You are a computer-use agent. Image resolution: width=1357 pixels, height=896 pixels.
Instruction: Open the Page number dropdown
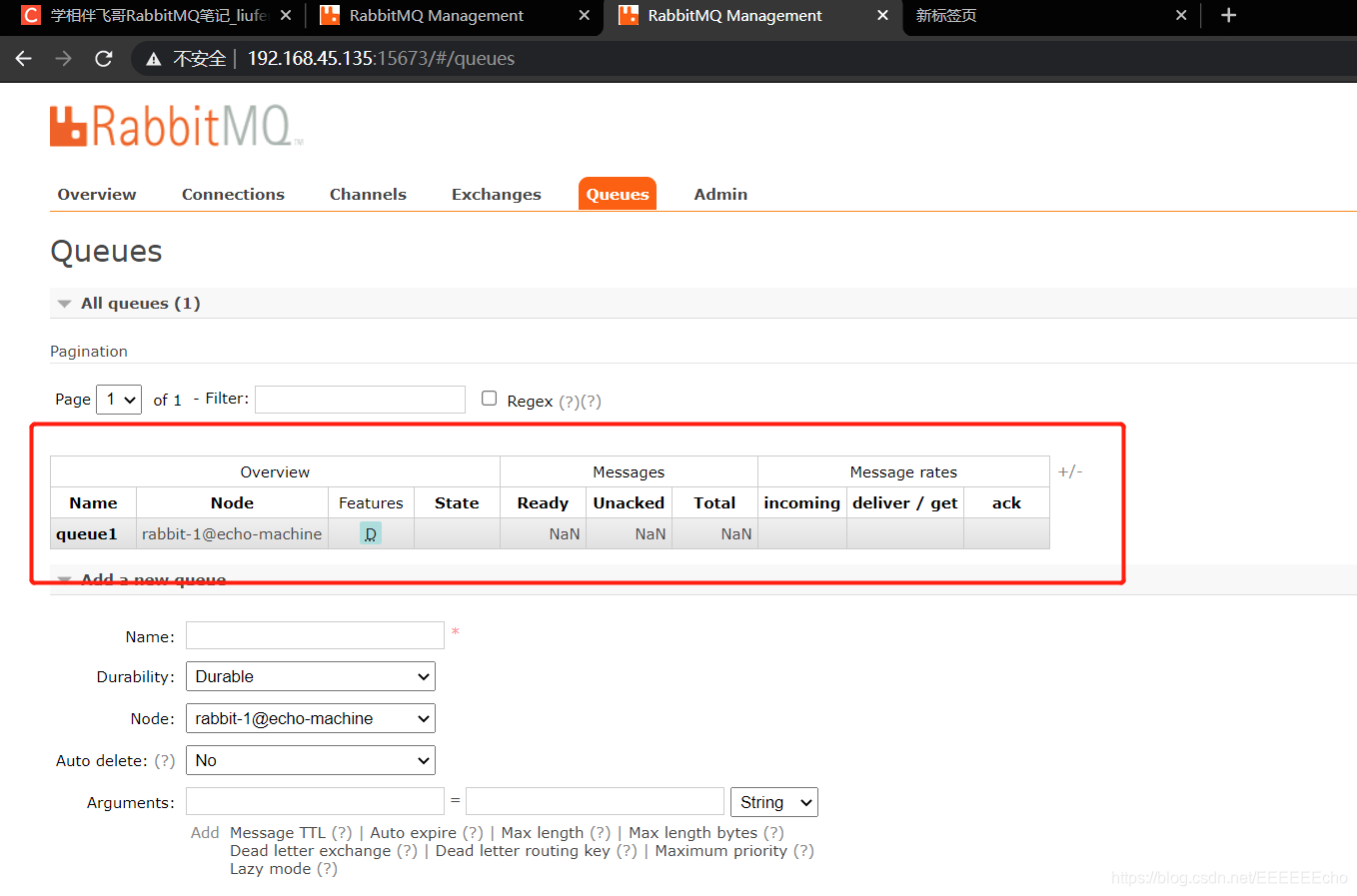119,400
